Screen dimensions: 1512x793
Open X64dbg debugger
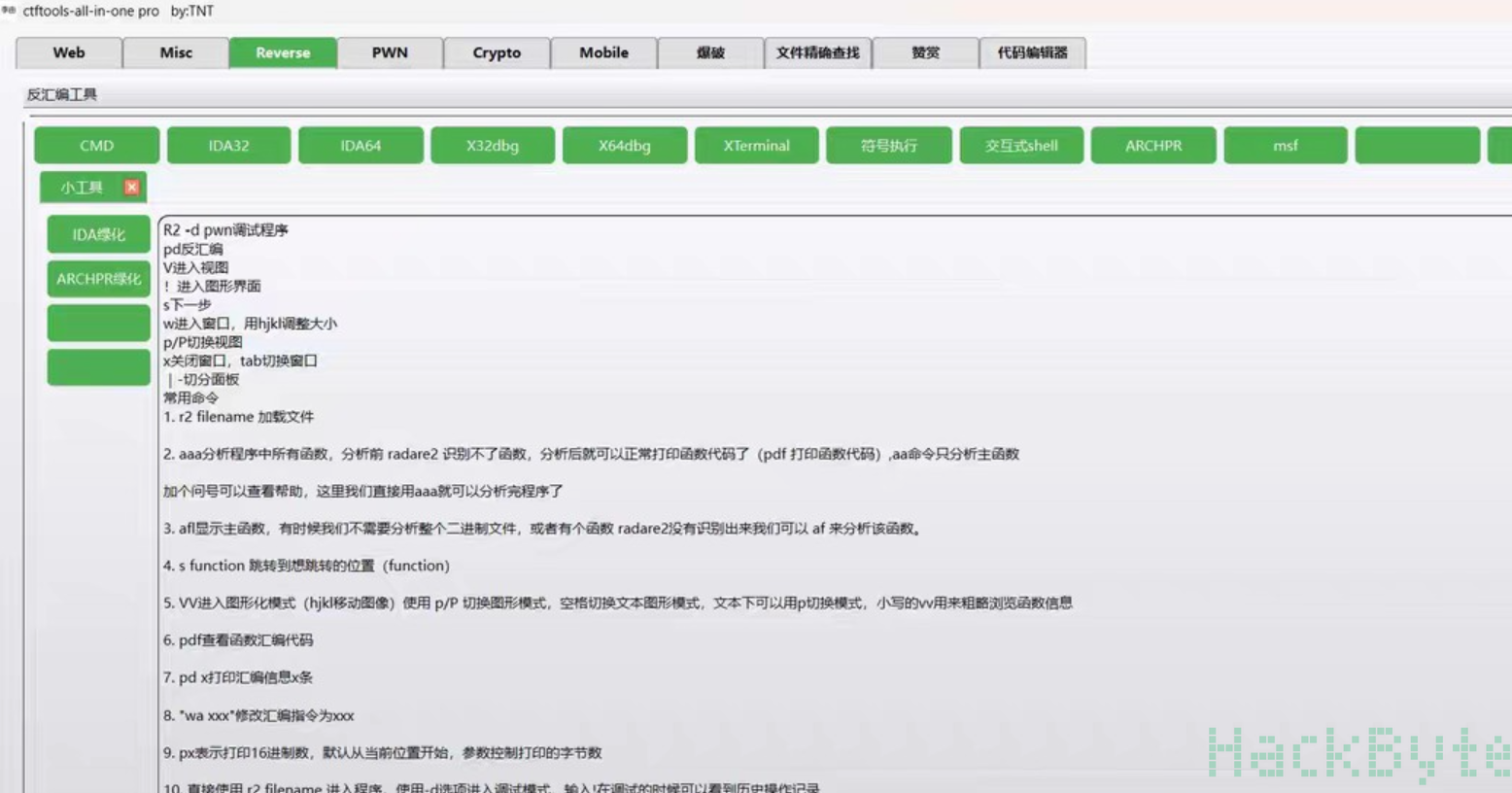click(x=625, y=145)
